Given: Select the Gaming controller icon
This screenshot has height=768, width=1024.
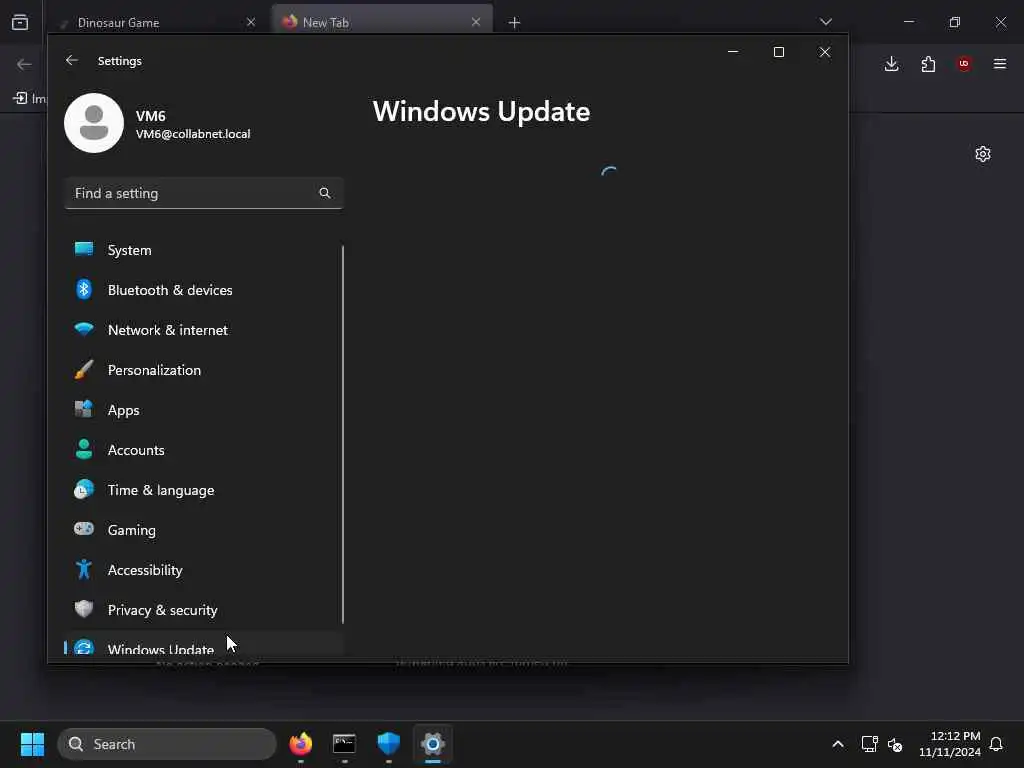Looking at the screenshot, I should pyautogui.click(x=84, y=529).
